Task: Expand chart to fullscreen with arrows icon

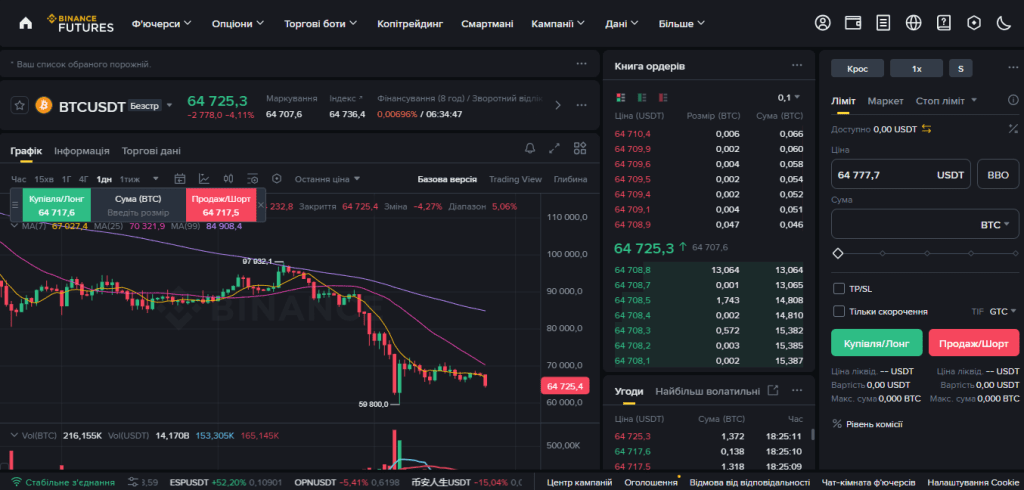Action: pyautogui.click(x=554, y=149)
